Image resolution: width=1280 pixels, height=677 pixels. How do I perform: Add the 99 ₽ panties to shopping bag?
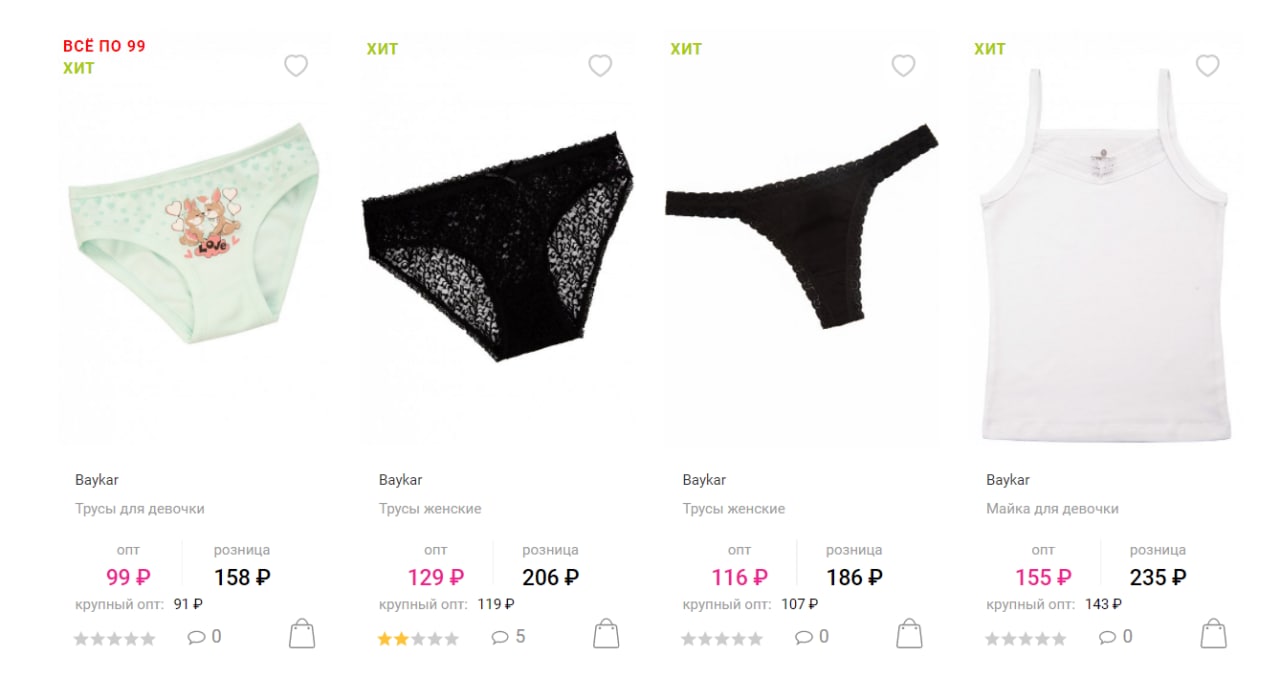(302, 634)
